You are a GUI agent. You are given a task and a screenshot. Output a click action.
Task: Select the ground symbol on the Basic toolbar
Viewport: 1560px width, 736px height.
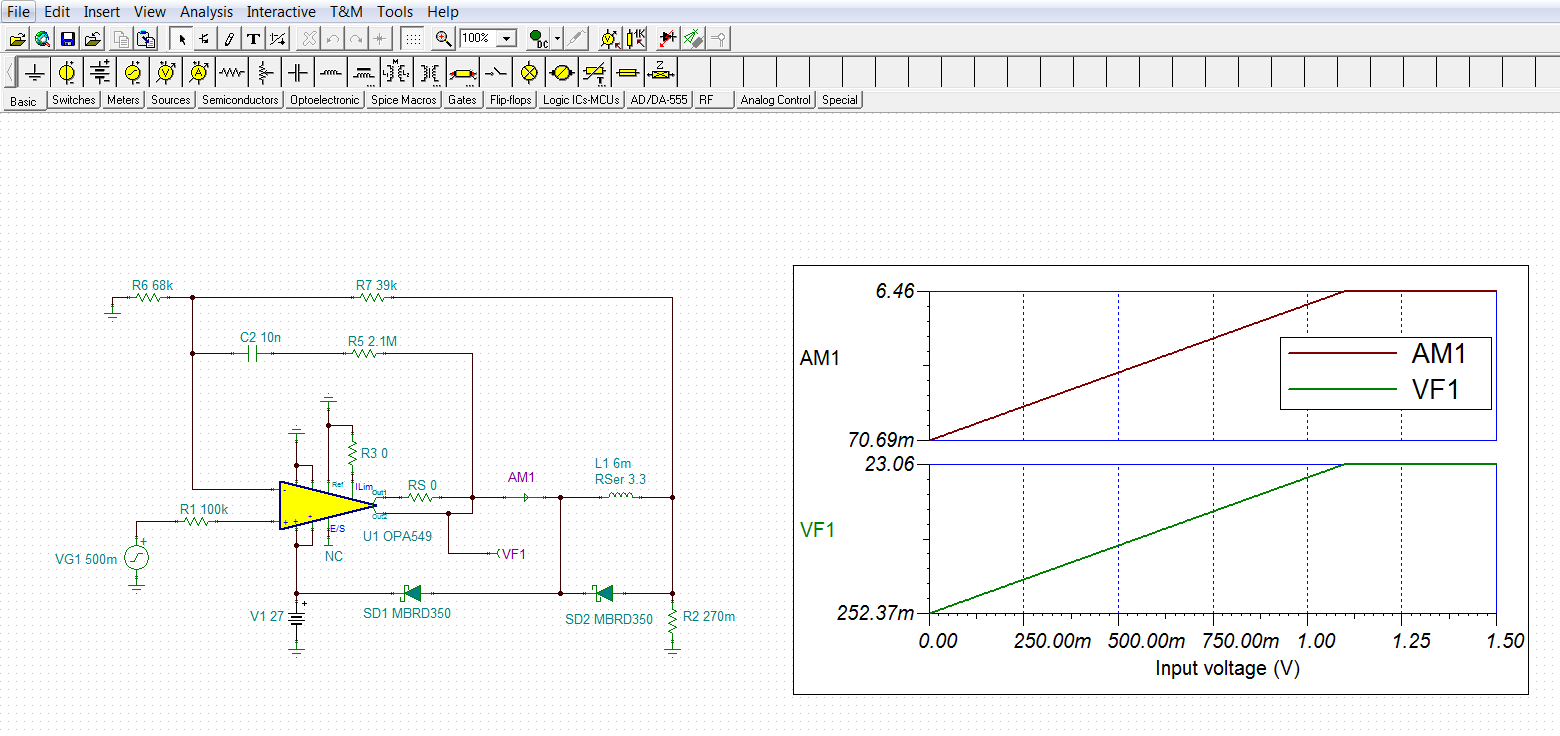tap(34, 72)
